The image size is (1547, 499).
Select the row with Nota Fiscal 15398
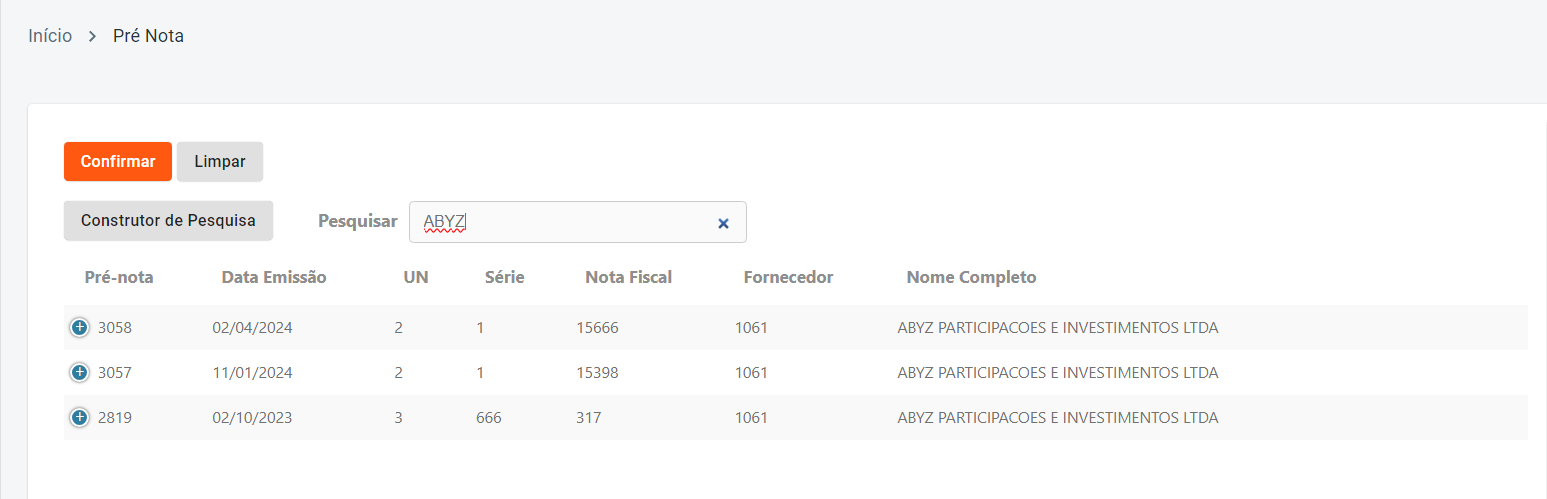[597, 373]
